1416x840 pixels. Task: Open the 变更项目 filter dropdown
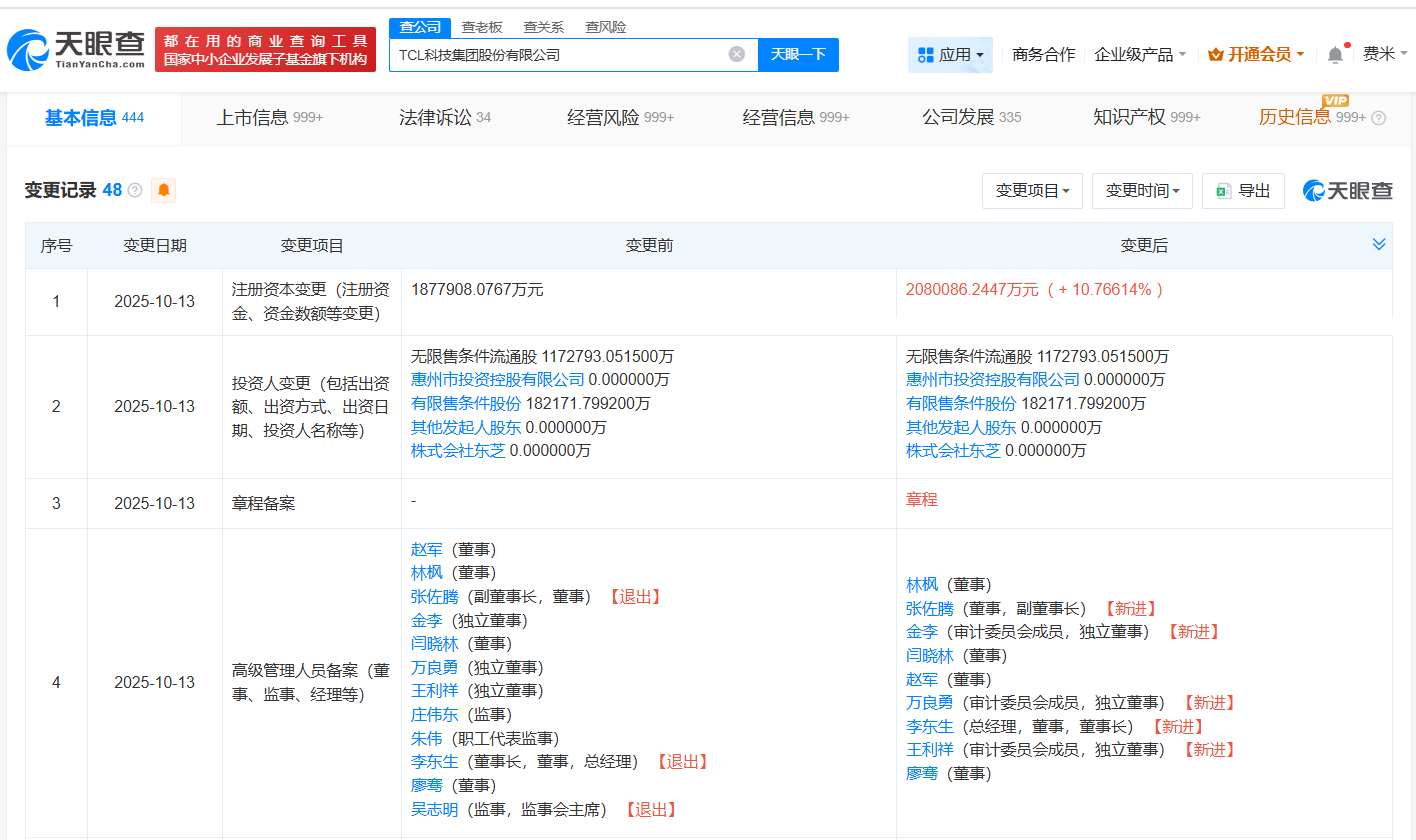(1032, 190)
